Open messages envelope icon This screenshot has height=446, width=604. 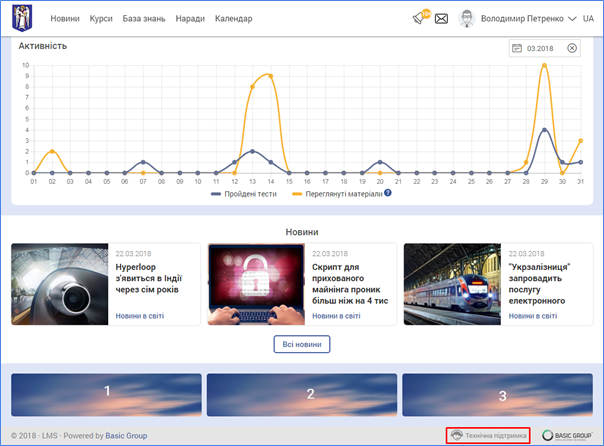click(x=441, y=18)
